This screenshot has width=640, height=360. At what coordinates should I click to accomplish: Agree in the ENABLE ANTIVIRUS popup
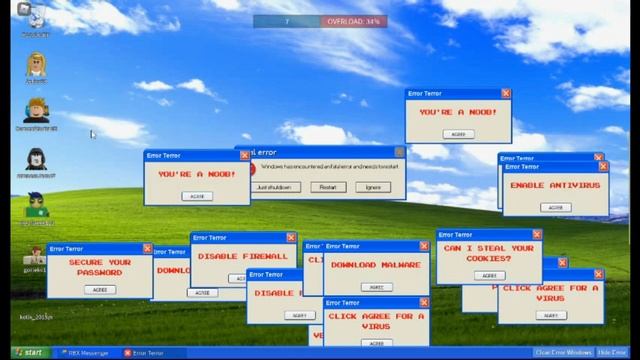556,207
